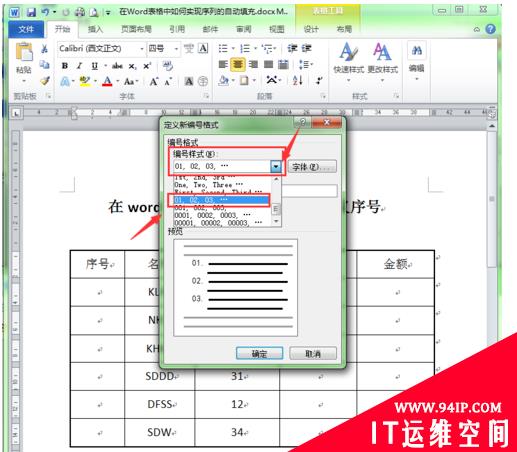
Task: Switch to the 插入 ribbon tab
Action: 95,29
